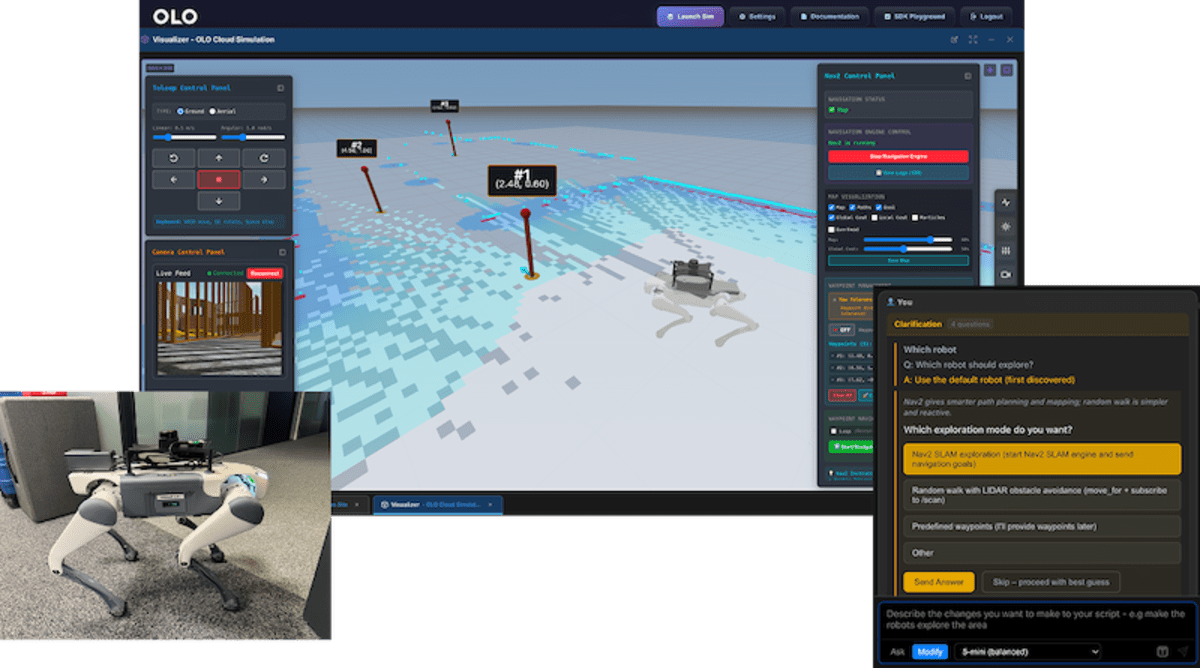Select the Visualizer - OLO Cloud tab
Image resolution: width=1200 pixels, height=668 pixels.
438,505
